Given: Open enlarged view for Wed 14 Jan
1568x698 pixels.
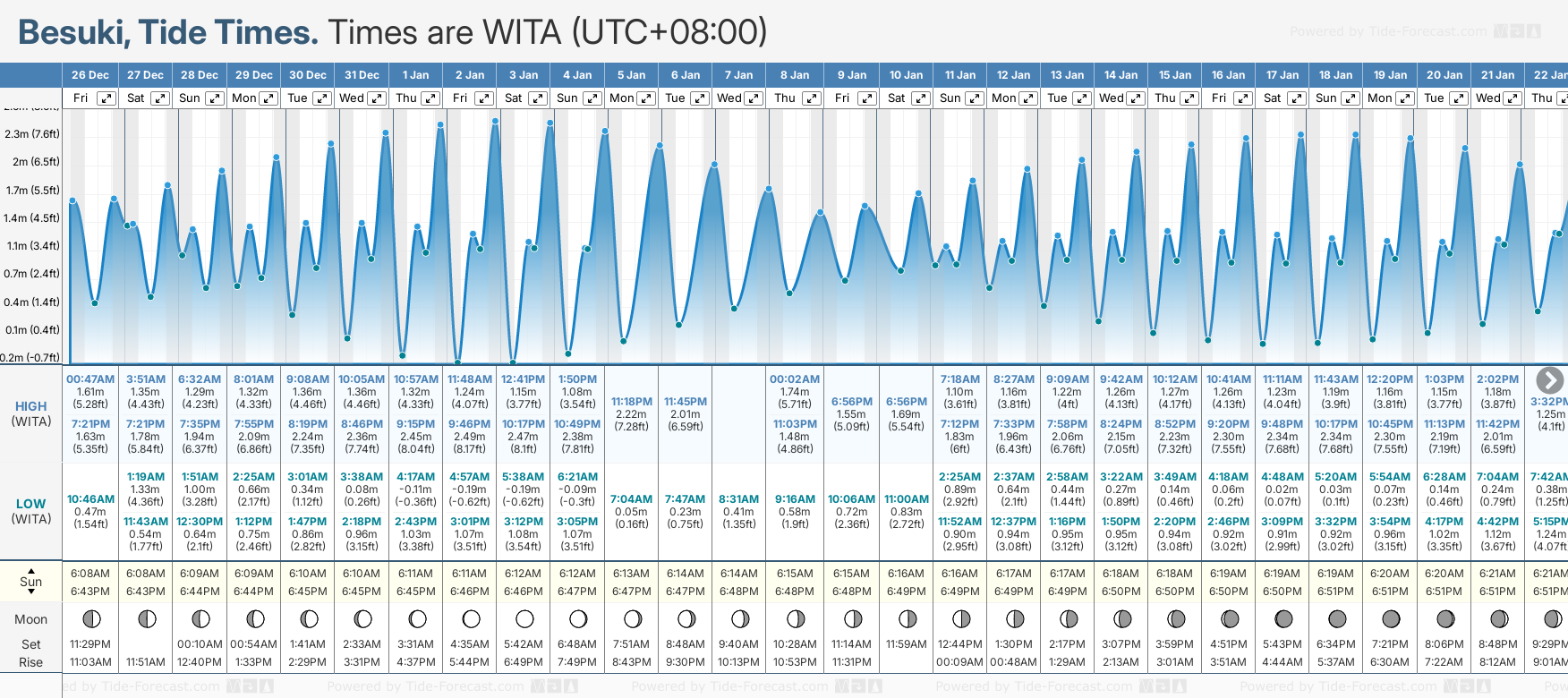Looking at the screenshot, I should 1135,98.
